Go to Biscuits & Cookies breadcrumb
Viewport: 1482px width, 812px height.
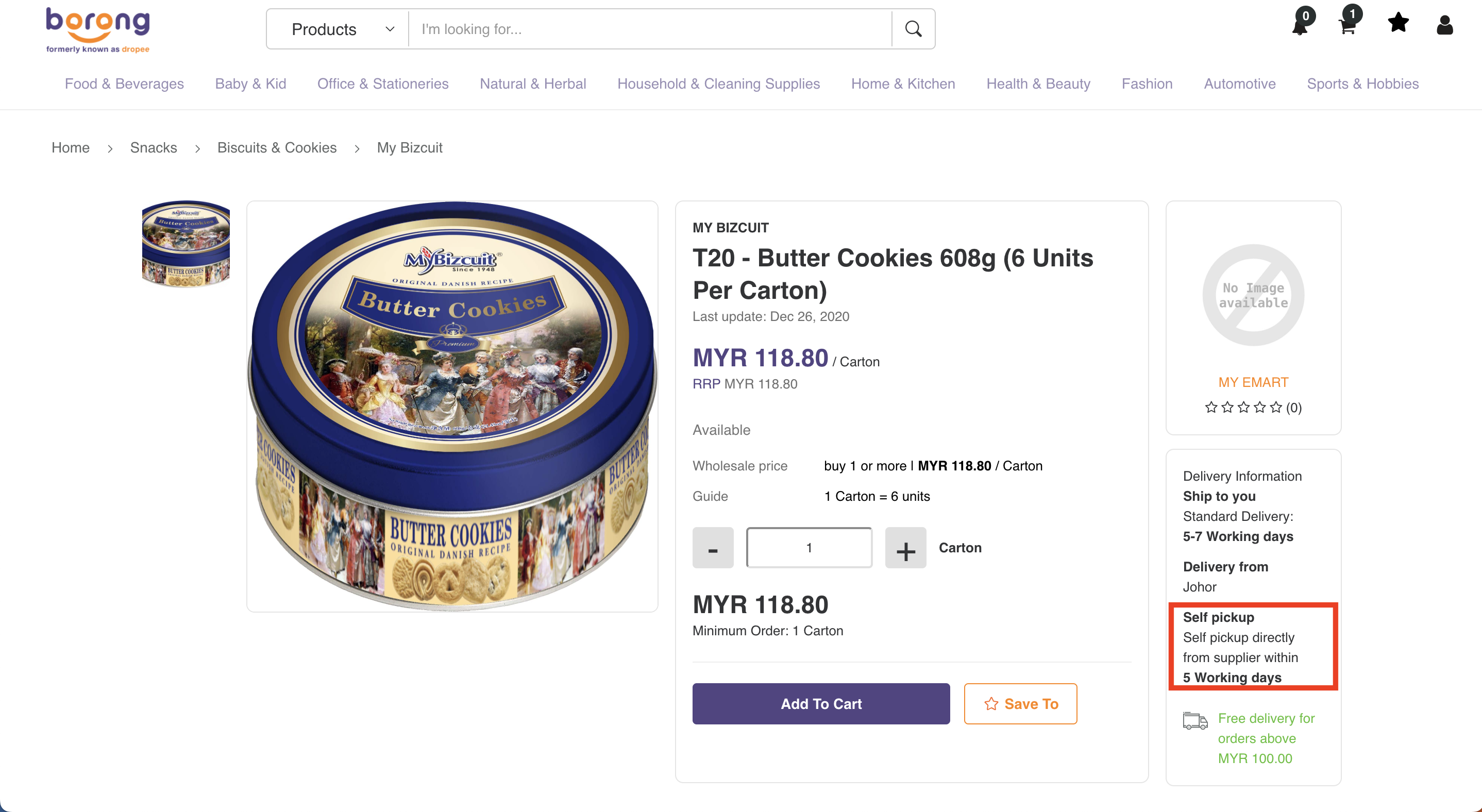coord(277,148)
